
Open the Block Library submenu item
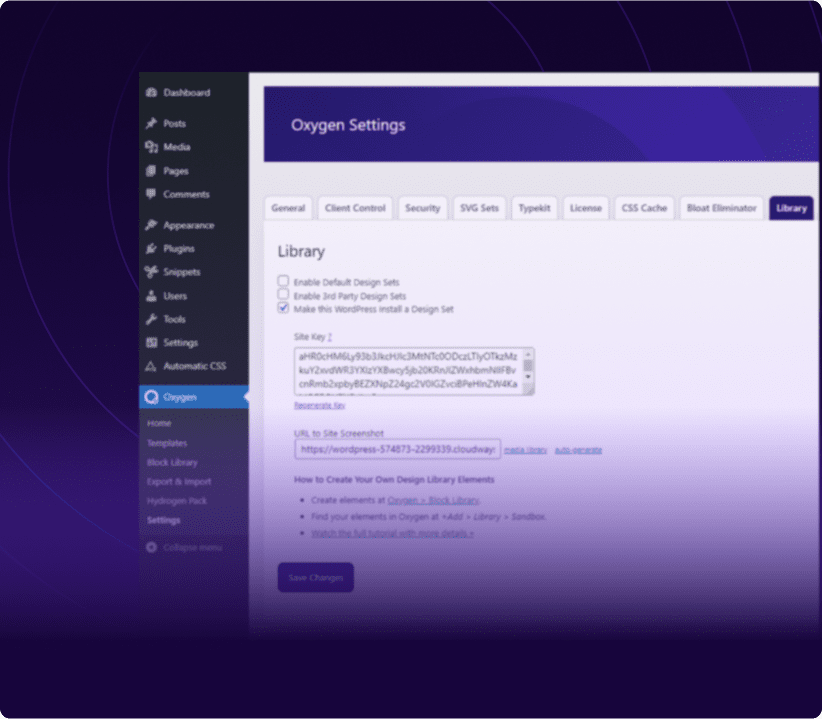pos(172,462)
